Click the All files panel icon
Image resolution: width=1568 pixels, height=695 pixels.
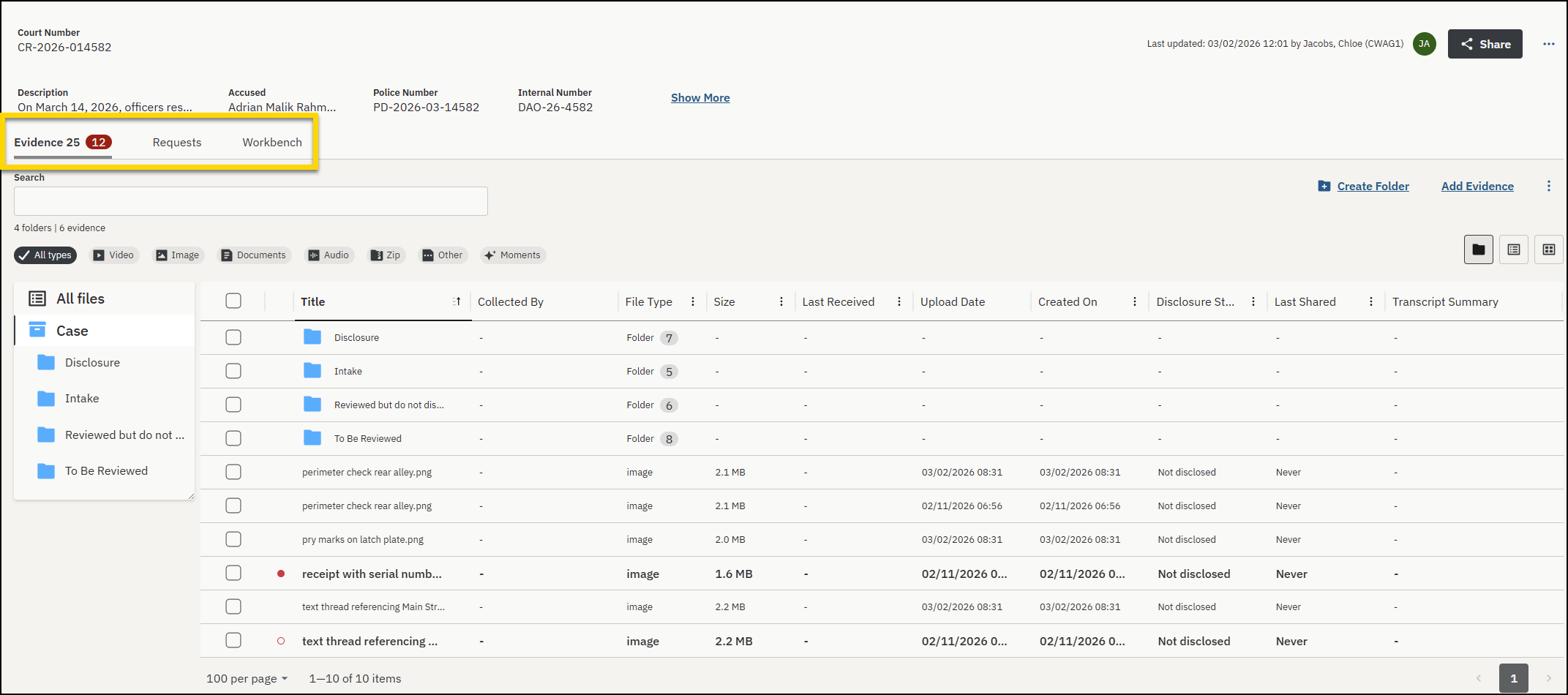[37, 298]
